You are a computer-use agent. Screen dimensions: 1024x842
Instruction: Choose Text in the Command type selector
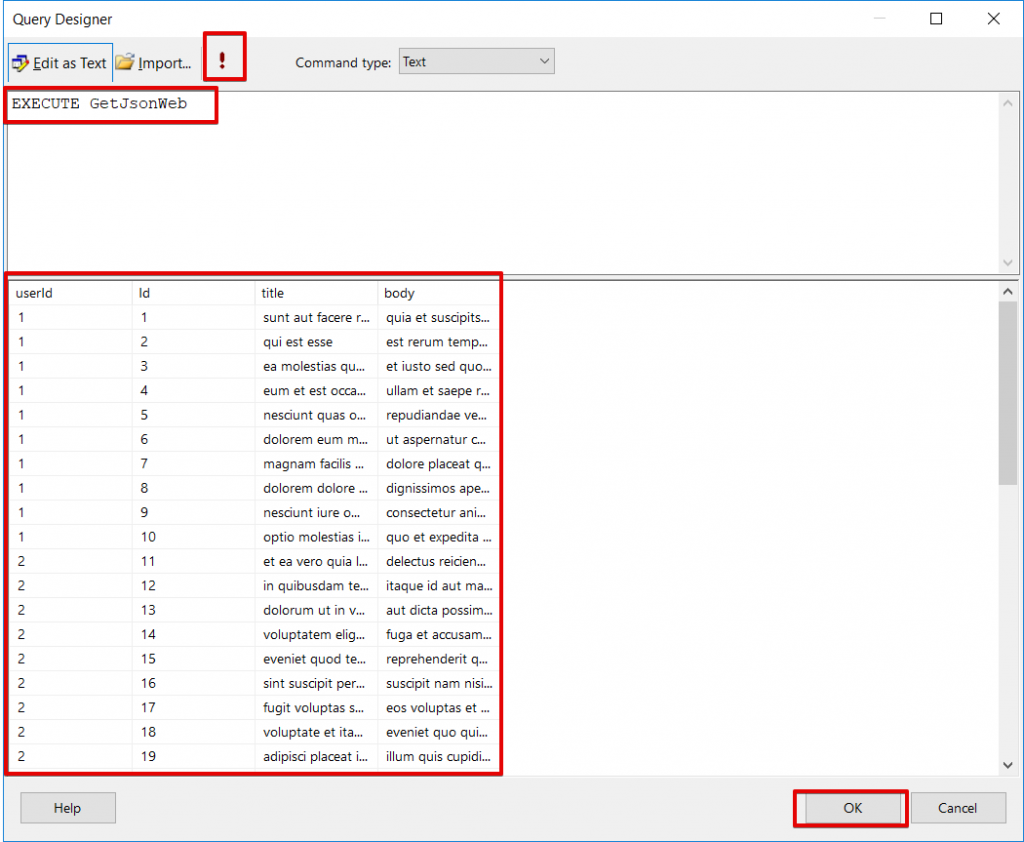pyautogui.click(x=475, y=61)
